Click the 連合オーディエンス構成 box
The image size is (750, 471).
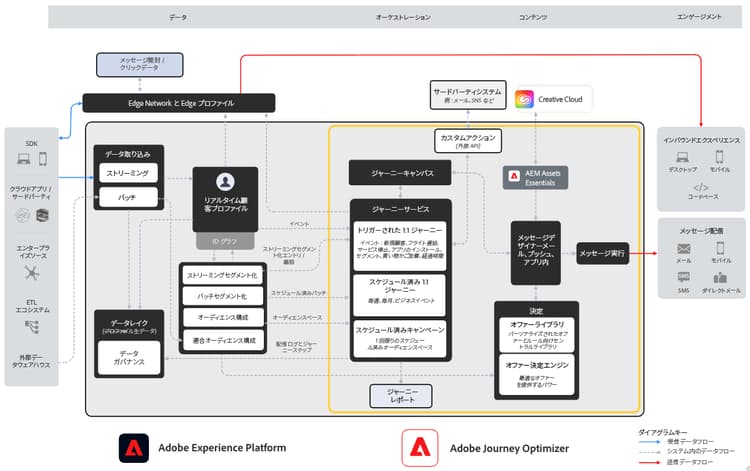[x=222, y=340]
